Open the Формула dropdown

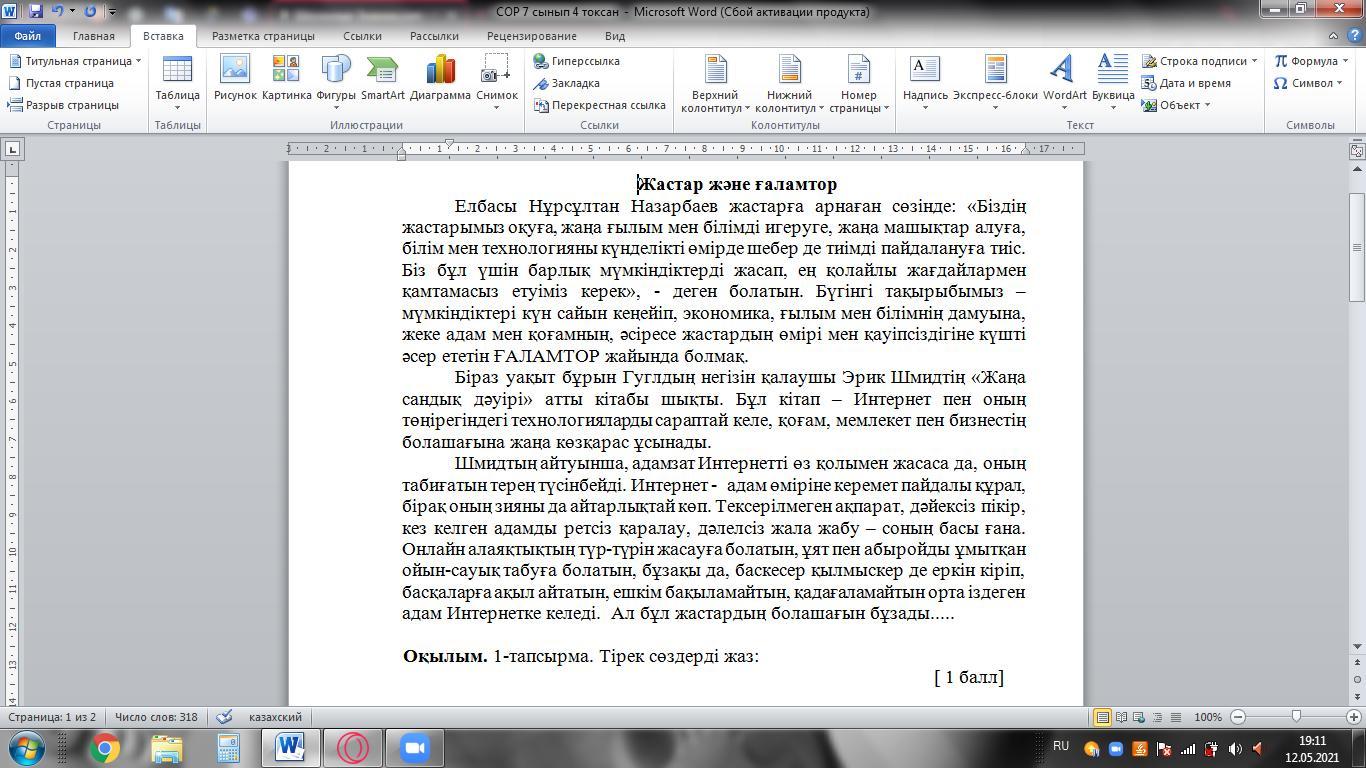(x=1345, y=61)
